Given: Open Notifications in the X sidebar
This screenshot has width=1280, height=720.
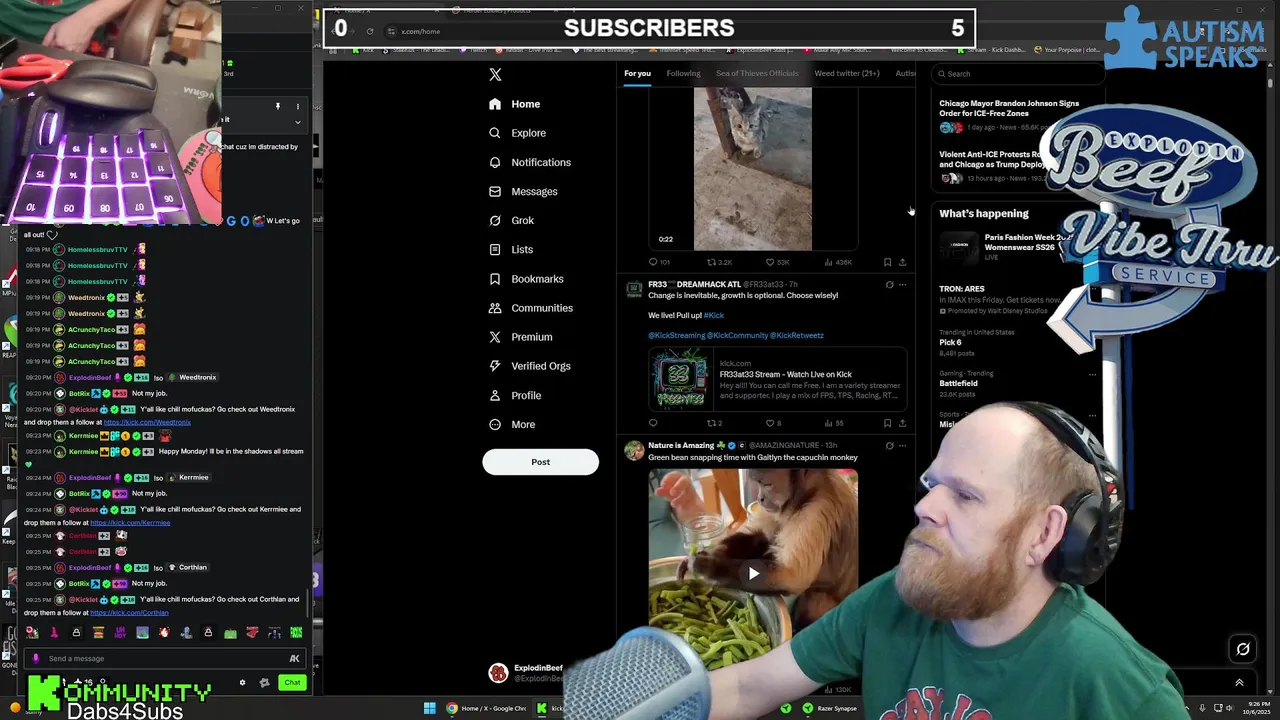Looking at the screenshot, I should 530,162.
